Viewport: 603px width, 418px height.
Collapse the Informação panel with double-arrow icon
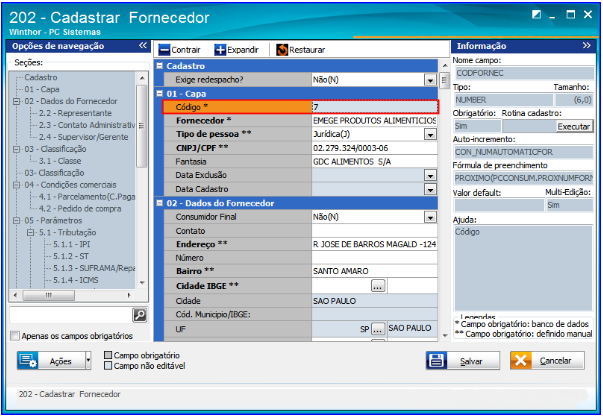click(585, 46)
